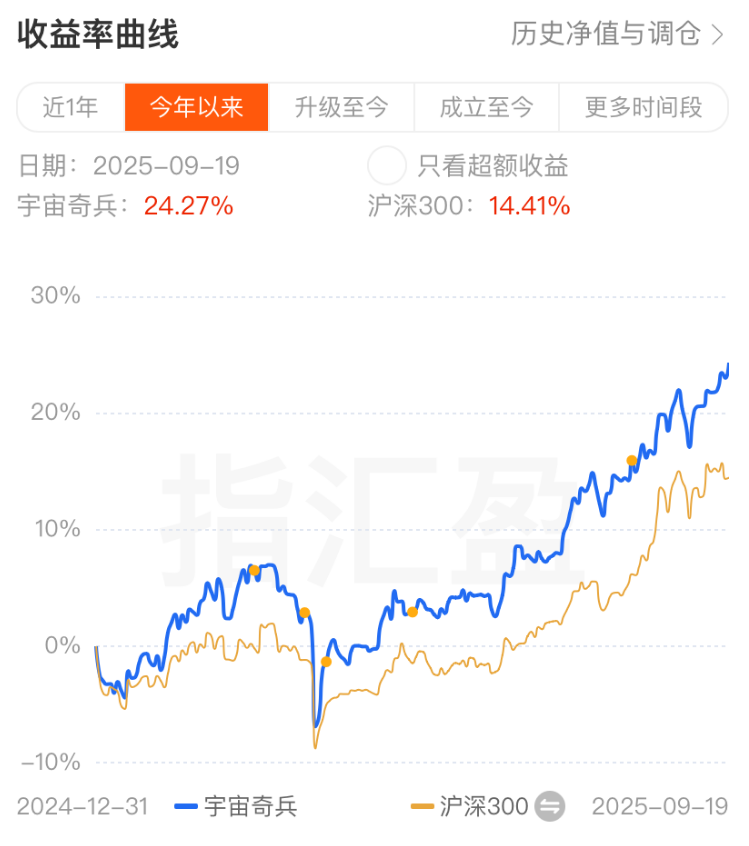Screen dimensions: 749x846
Task: Open the 历史净值与调仓 link
Action: click(x=606, y=35)
